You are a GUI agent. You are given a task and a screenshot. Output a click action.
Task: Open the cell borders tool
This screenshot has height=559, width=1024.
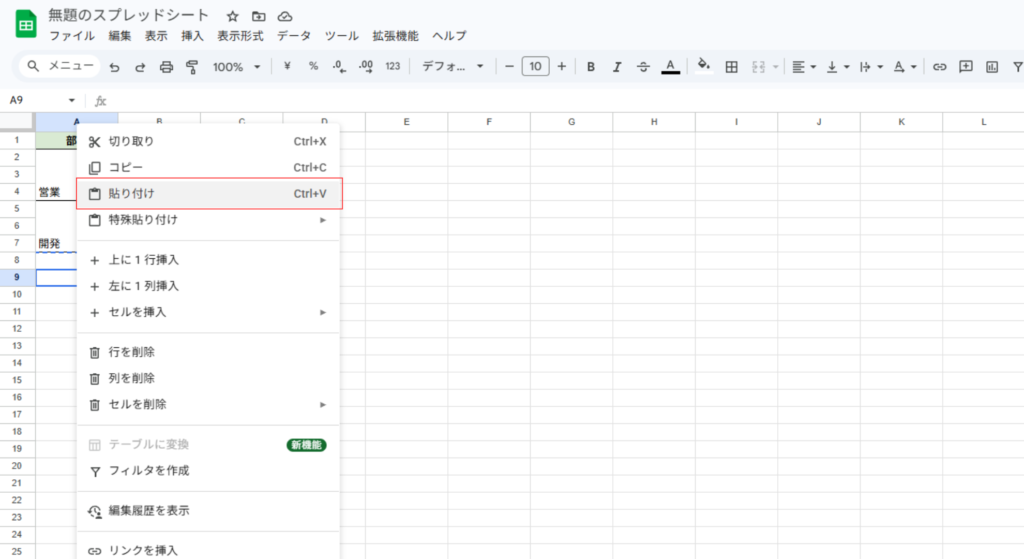point(731,67)
